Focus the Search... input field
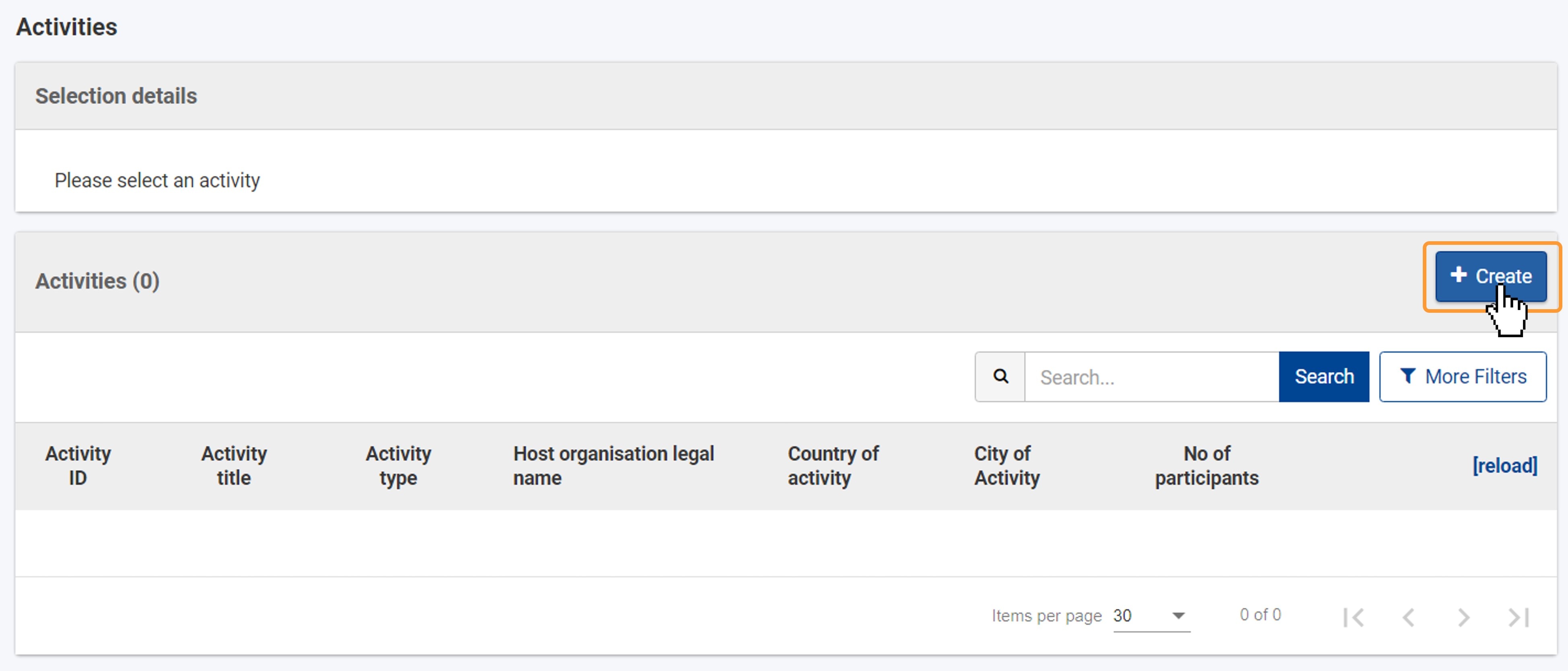 [1152, 377]
